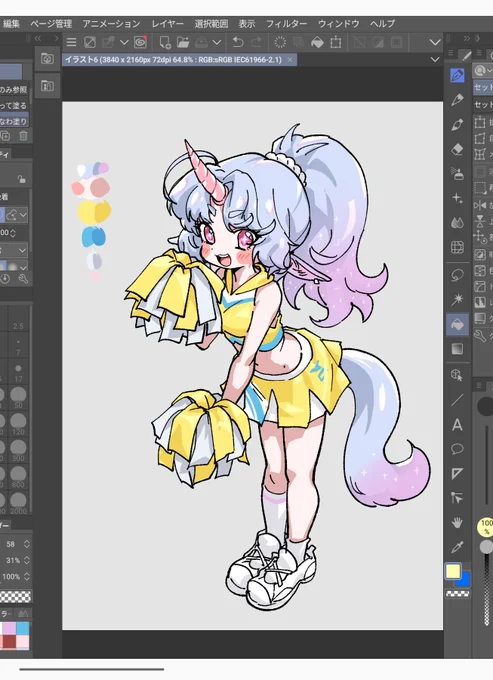Open the フィルター menu
The image size is (493, 680).
click(286, 24)
